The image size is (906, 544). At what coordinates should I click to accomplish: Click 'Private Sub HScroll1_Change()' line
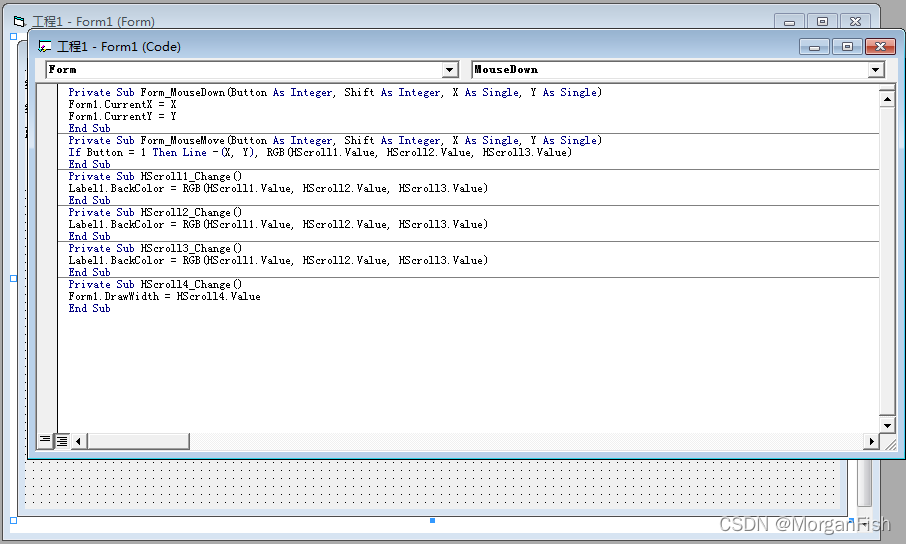[x=155, y=177]
